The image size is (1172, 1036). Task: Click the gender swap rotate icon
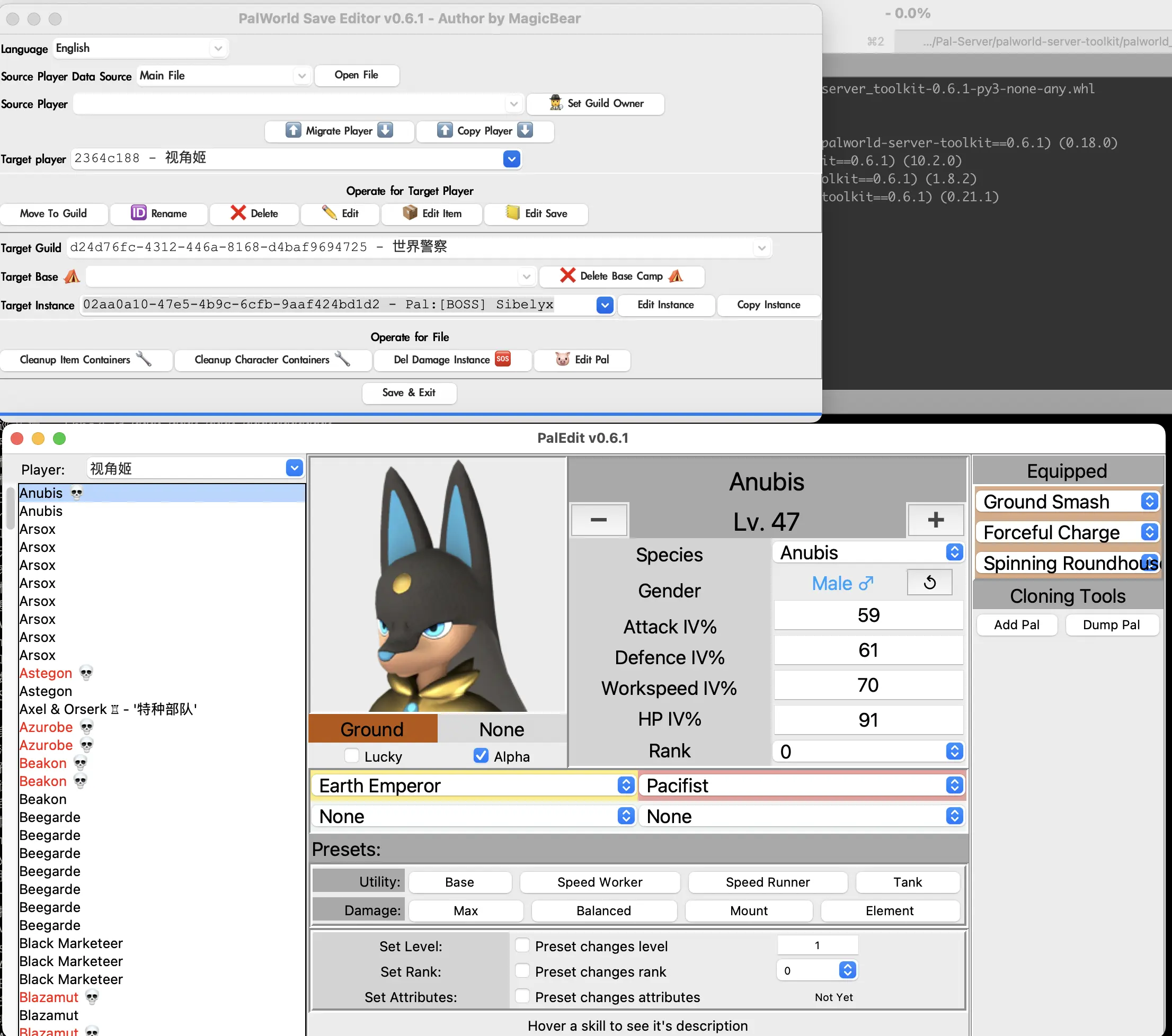[x=929, y=583]
